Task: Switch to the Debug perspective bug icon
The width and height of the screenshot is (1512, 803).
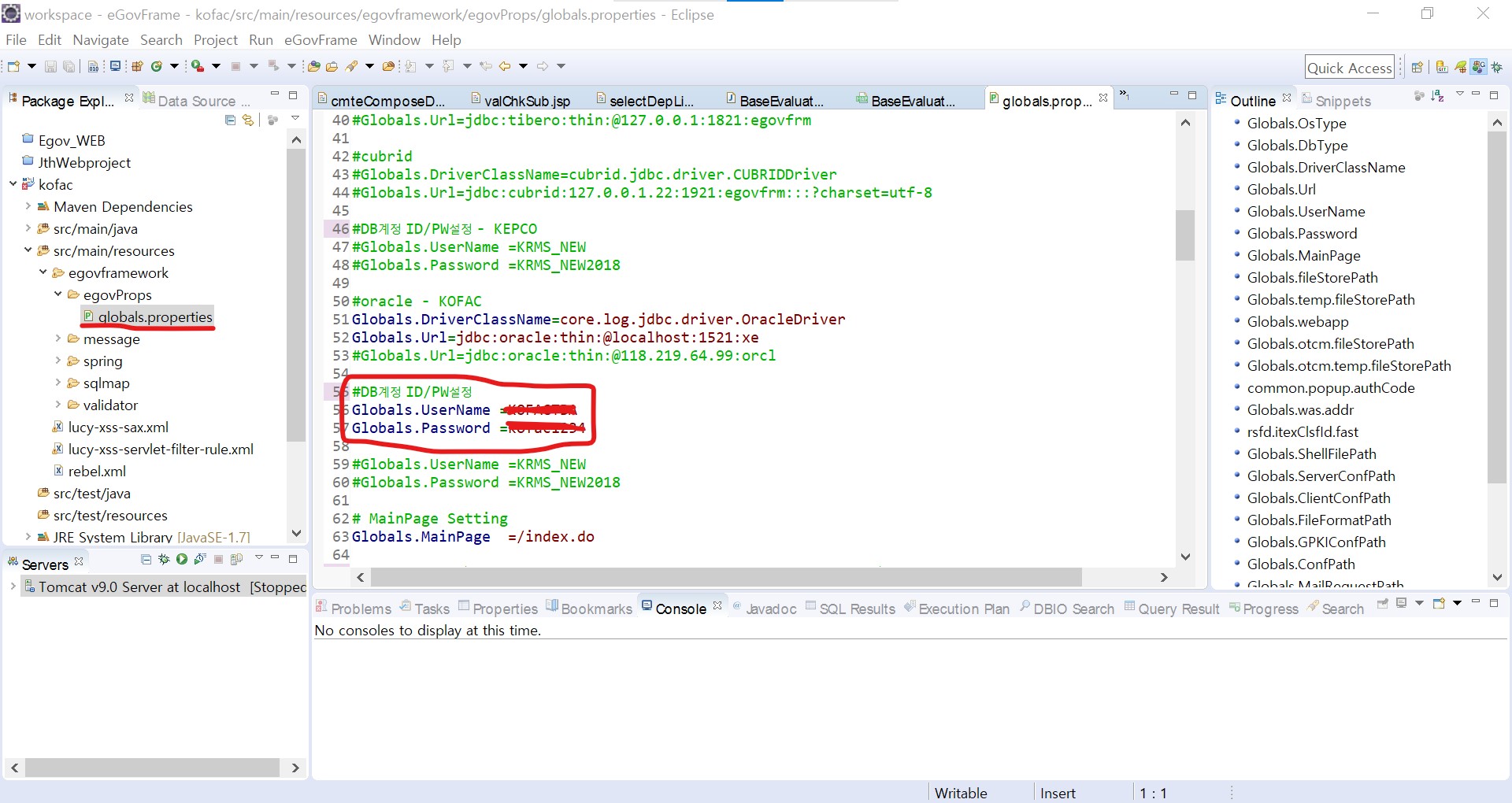Action: pos(1496,67)
